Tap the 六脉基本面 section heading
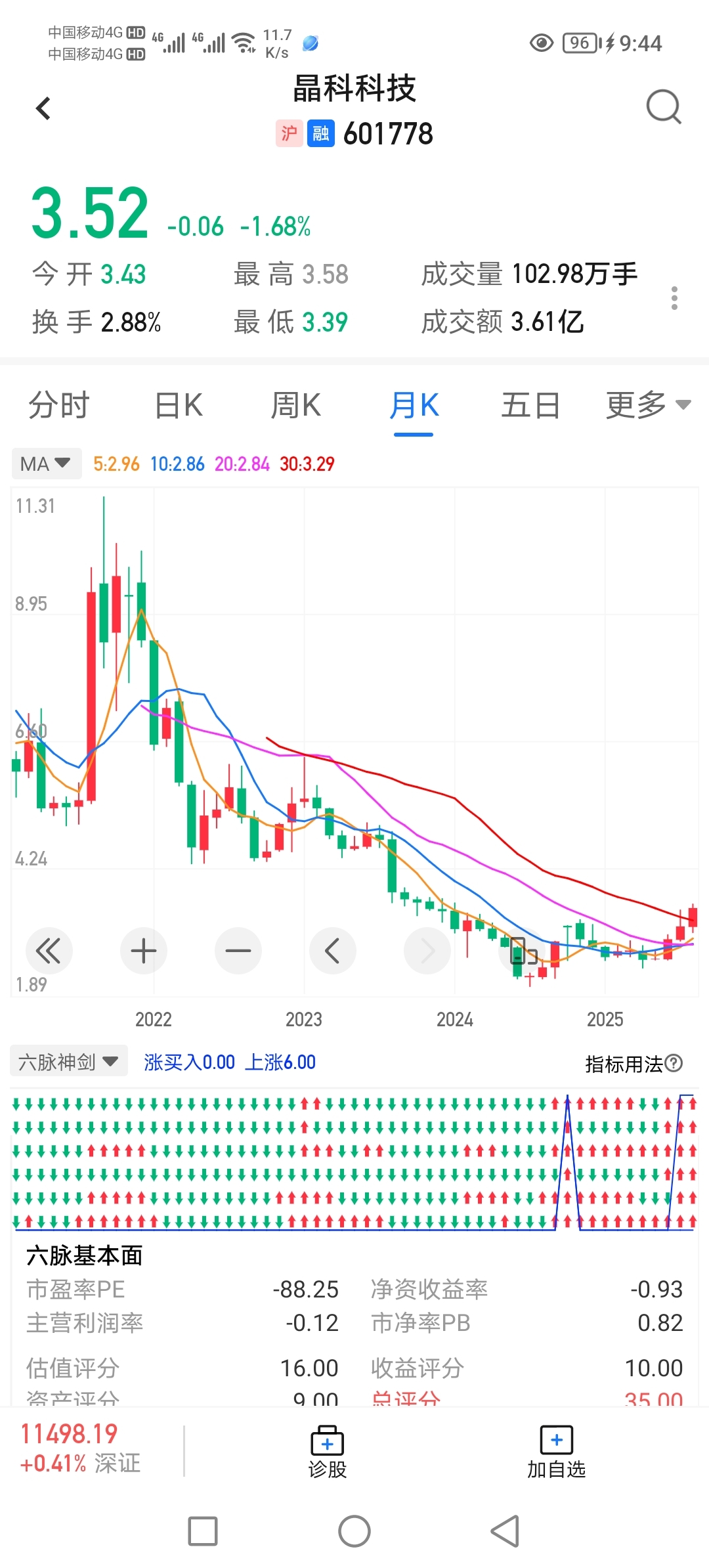This screenshot has height=1568, width=709. point(84,1255)
